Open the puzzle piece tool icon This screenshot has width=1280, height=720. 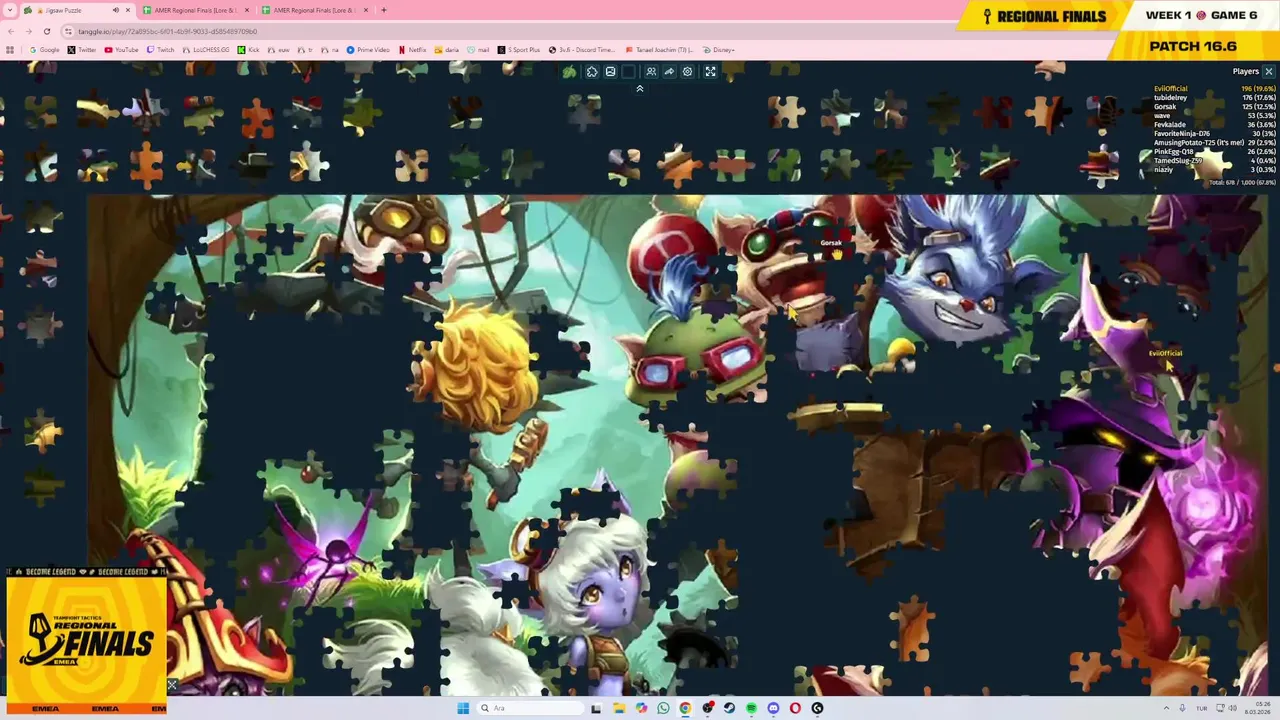tap(592, 72)
